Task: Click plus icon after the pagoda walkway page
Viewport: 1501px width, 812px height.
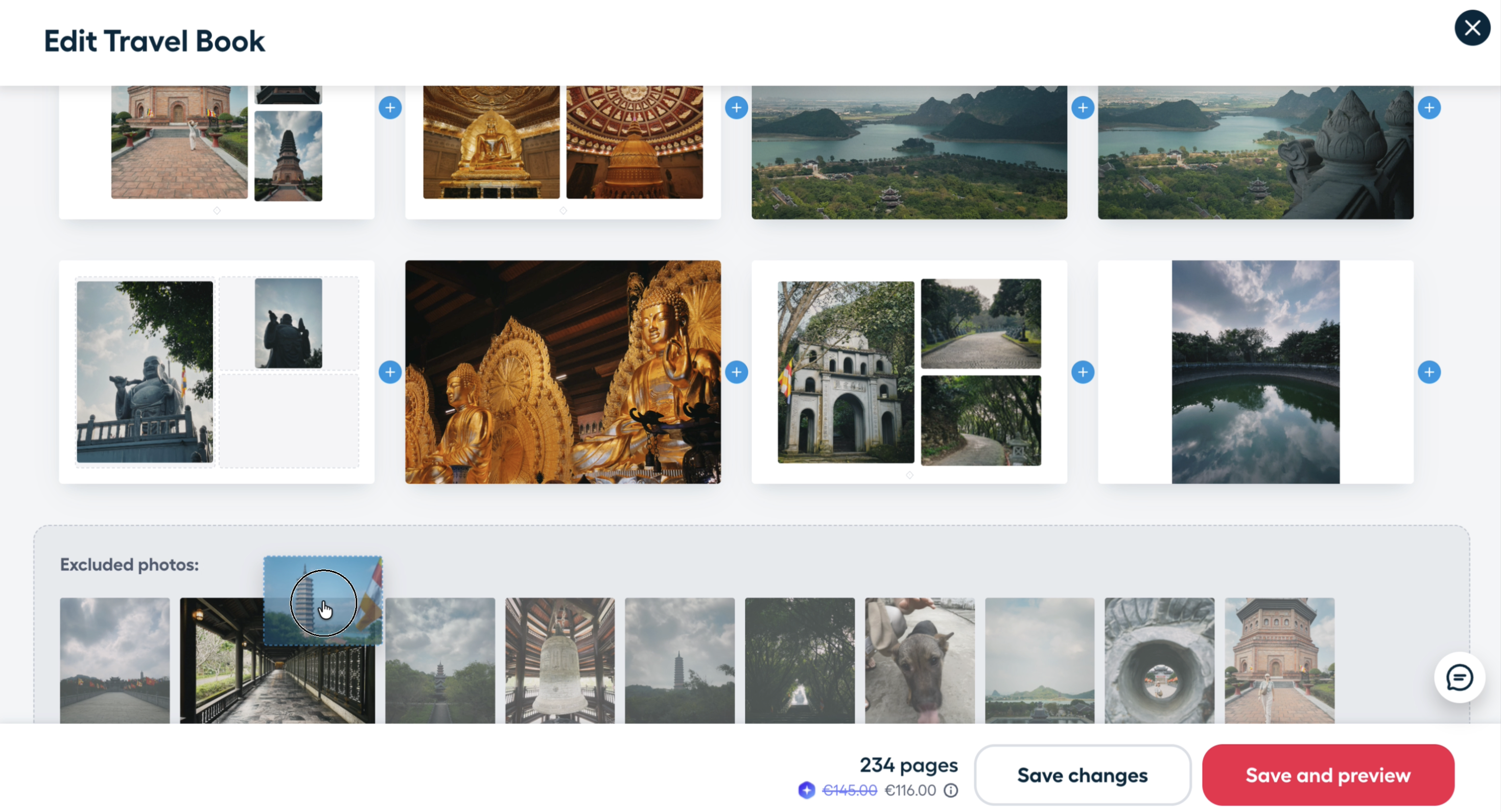Action: 390,108
